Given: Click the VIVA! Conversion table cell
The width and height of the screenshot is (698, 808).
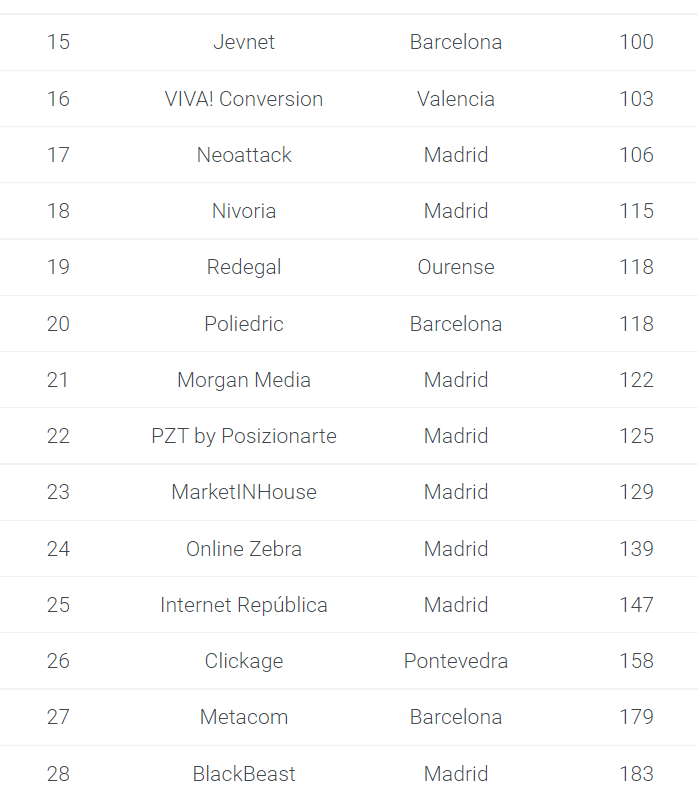Looking at the screenshot, I should [244, 99].
